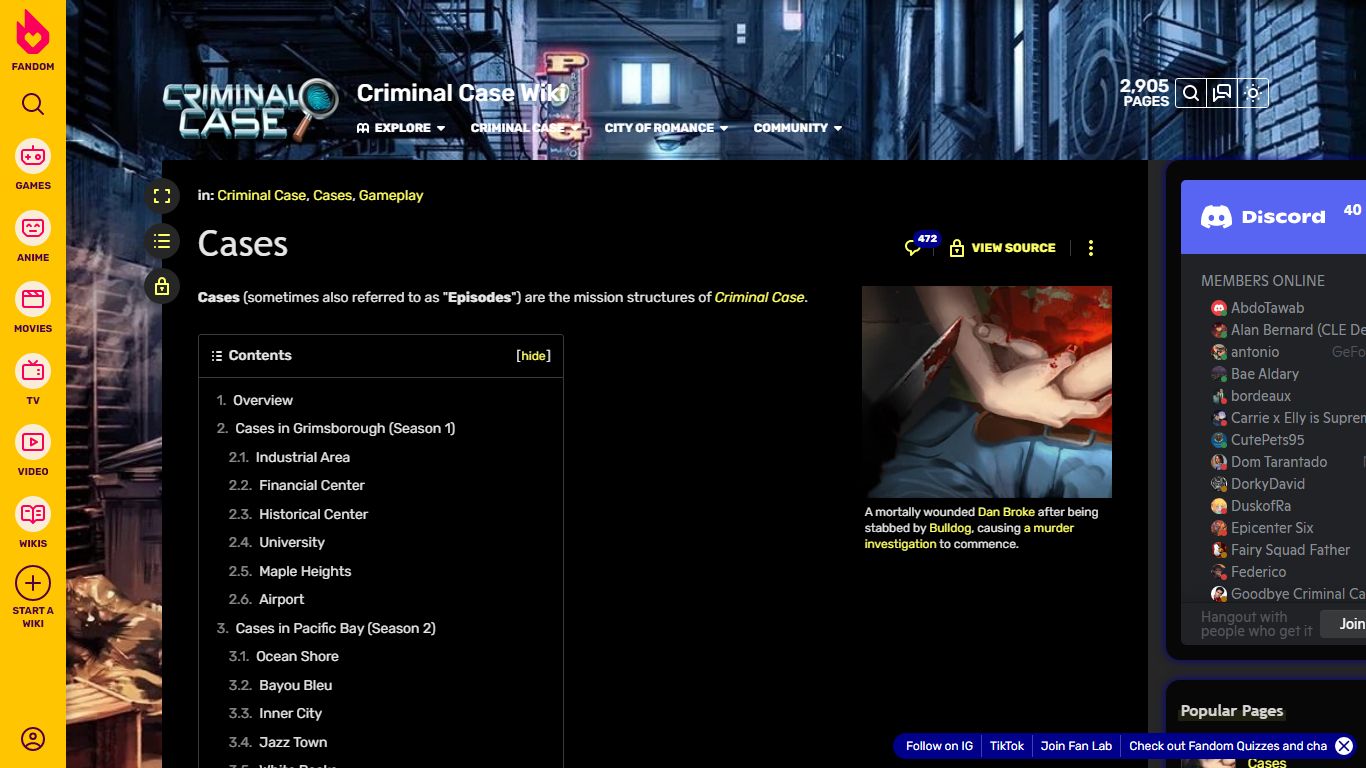Open the Dan Broke link in caption
1366x768 pixels.
point(1006,512)
